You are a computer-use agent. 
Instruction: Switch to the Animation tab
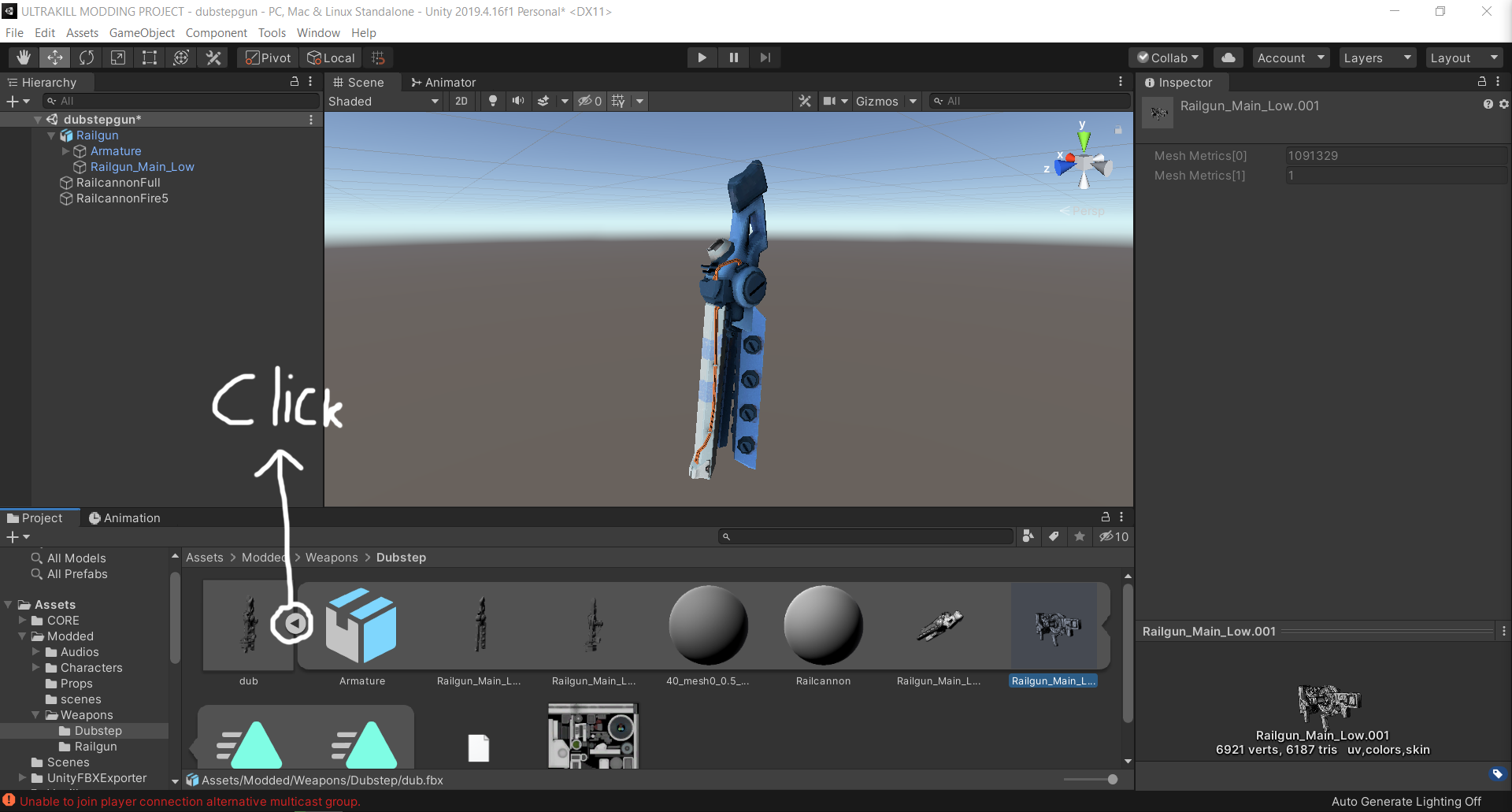click(x=124, y=517)
